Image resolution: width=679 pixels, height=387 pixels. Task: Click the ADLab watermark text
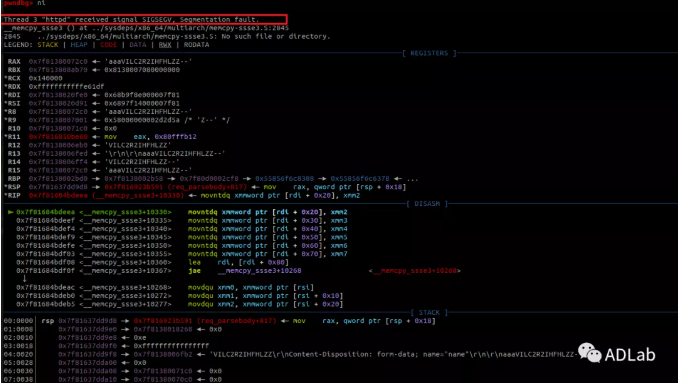630,355
